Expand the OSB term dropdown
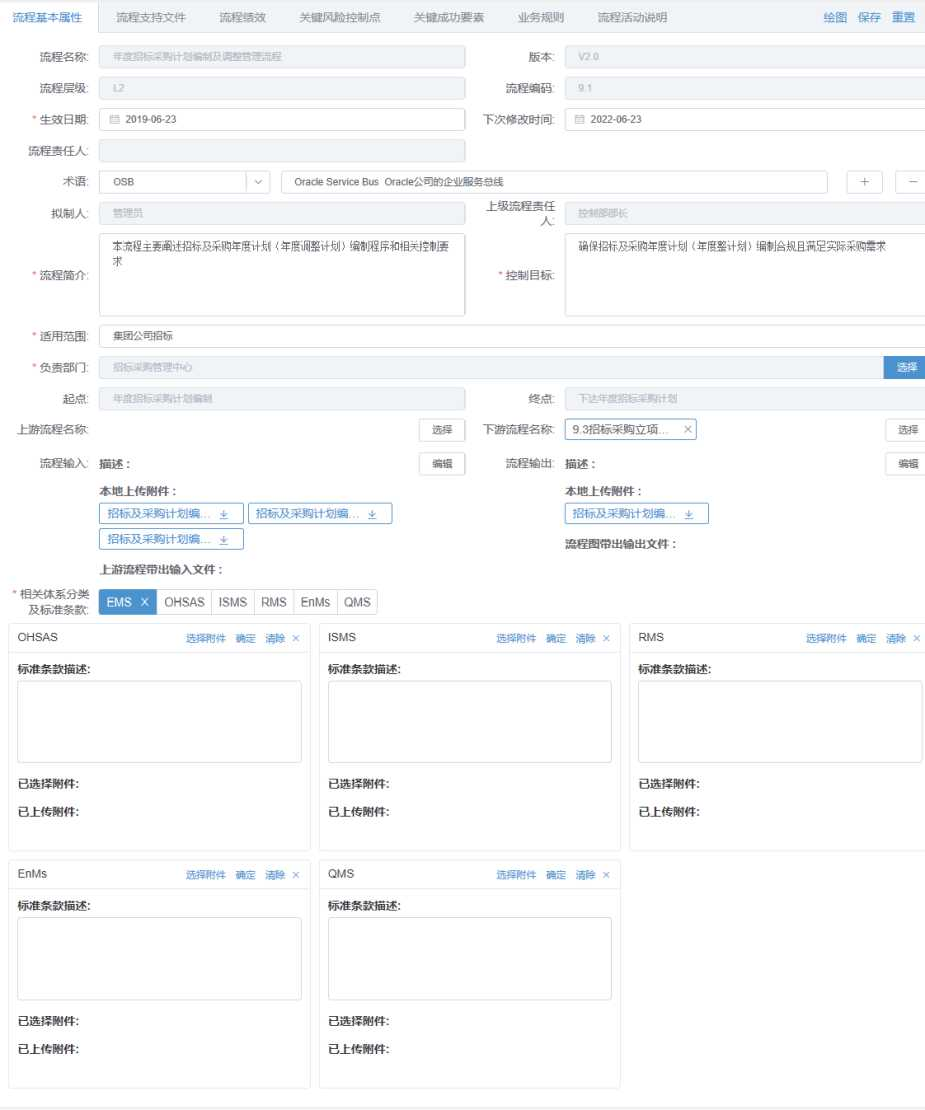Image resolution: width=925 pixels, height=1110 pixels. pyautogui.click(x=258, y=182)
